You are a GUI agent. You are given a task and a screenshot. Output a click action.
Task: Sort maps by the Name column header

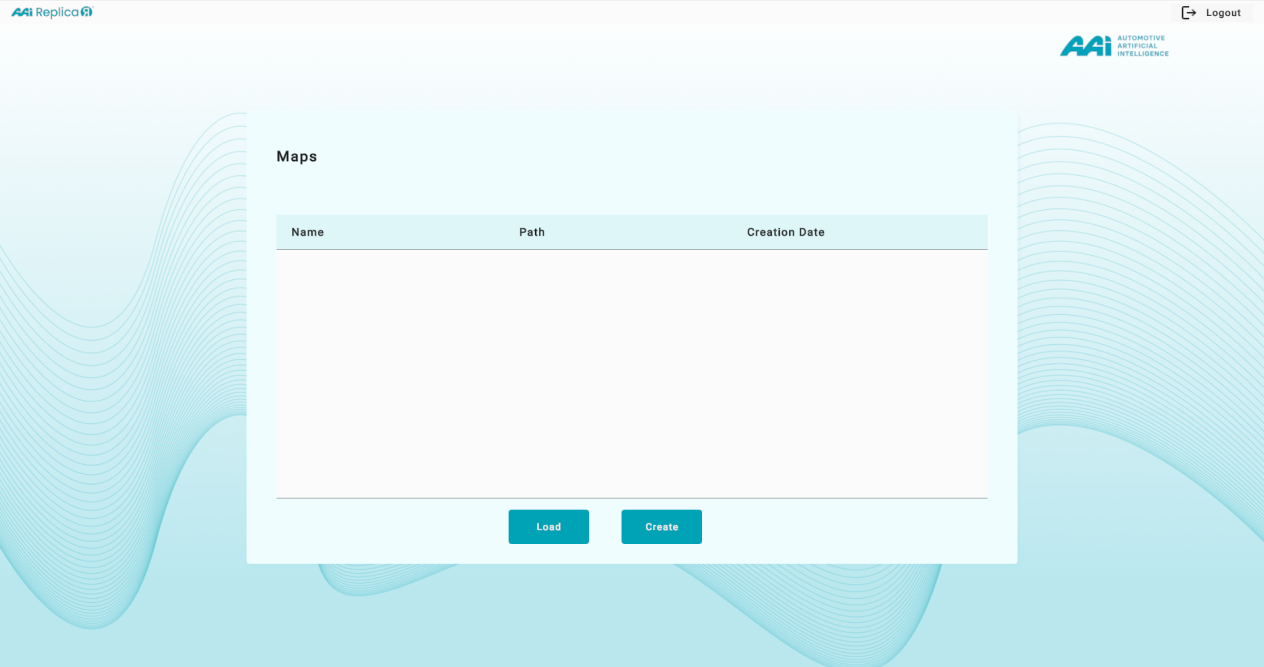pyautogui.click(x=308, y=232)
